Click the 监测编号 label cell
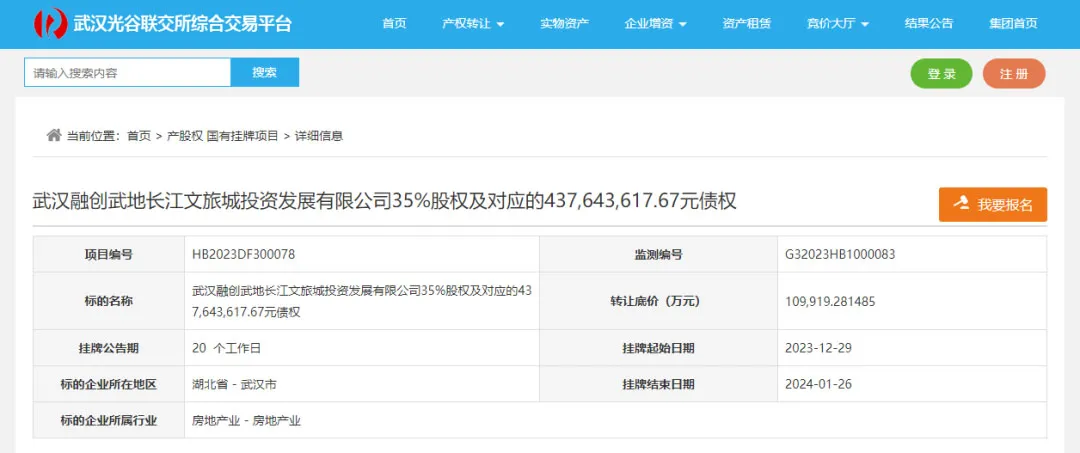The height and width of the screenshot is (453, 1080). click(658, 254)
